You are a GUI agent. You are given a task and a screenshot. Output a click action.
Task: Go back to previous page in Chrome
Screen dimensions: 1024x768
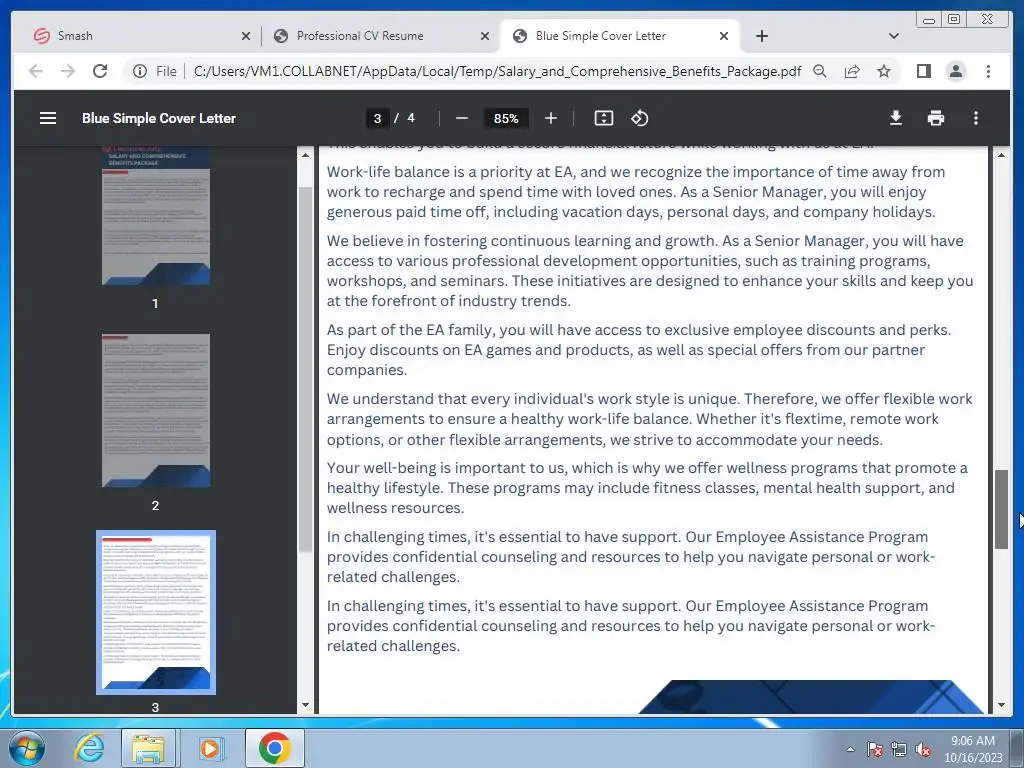coord(36,71)
